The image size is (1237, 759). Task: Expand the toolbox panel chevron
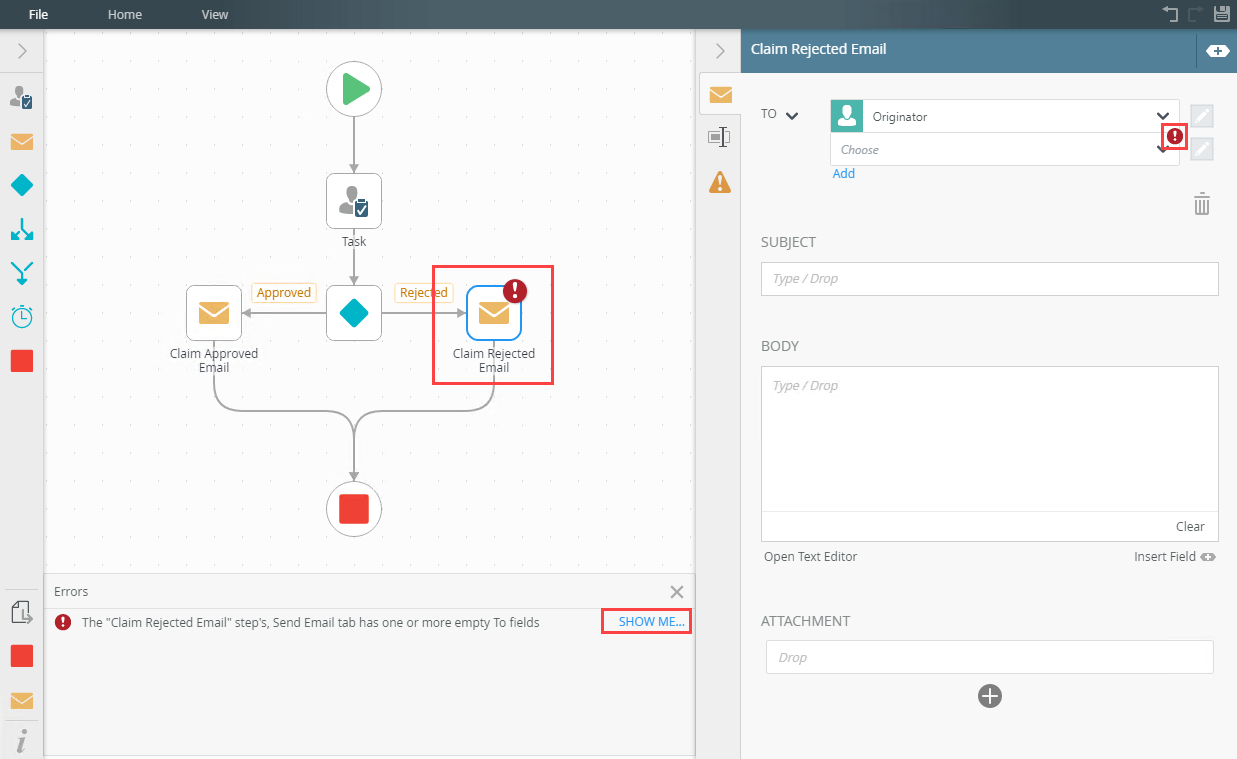(22, 51)
